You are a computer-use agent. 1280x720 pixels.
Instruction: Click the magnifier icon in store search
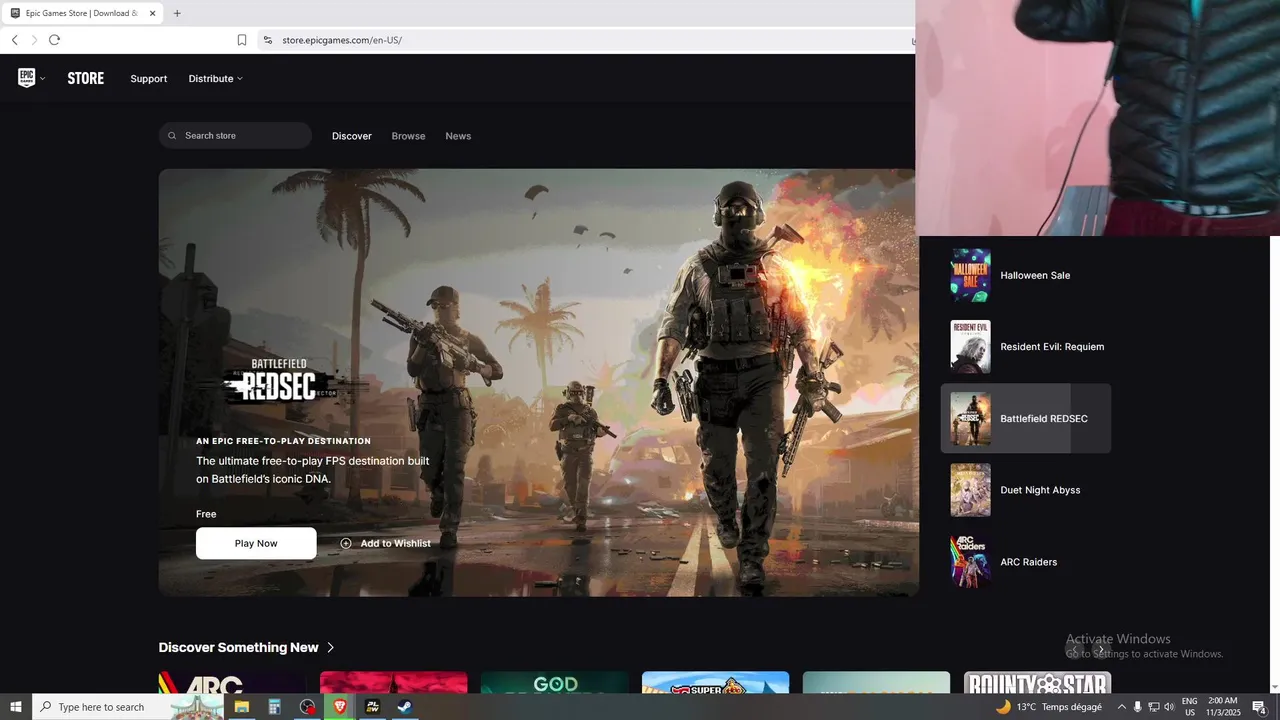point(172,136)
